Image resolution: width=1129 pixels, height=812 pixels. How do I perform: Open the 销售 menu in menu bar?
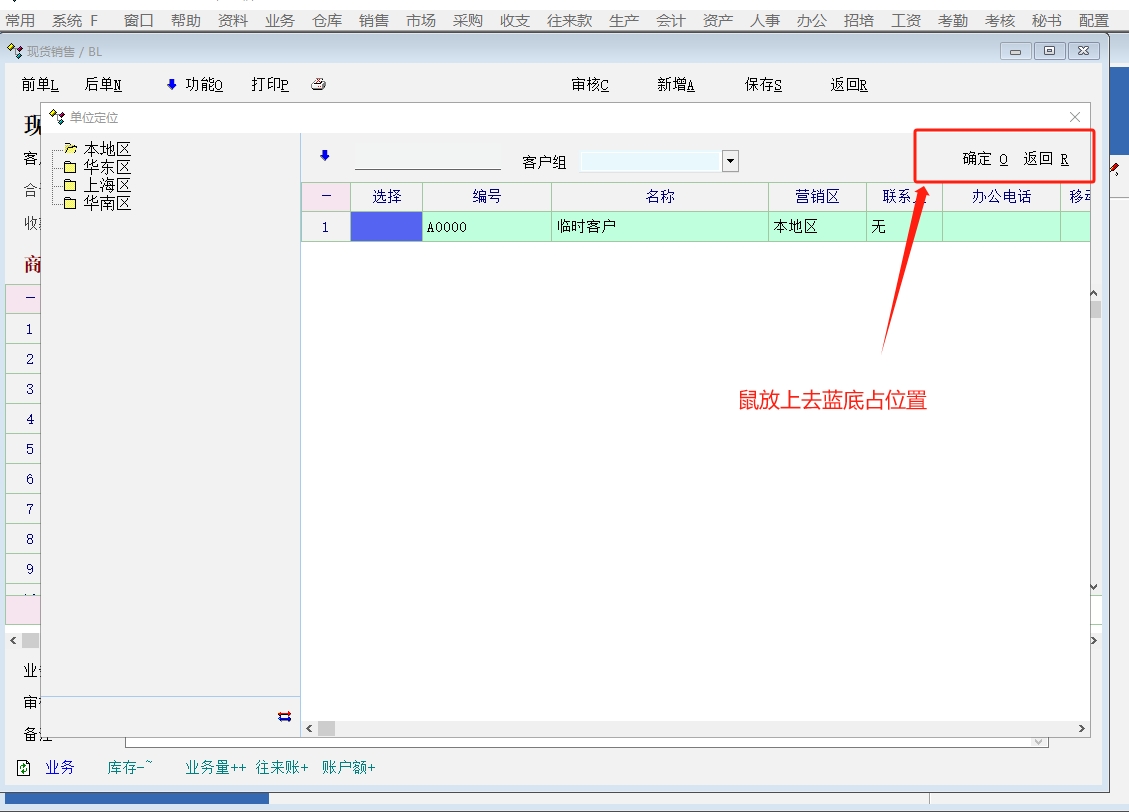coord(373,20)
